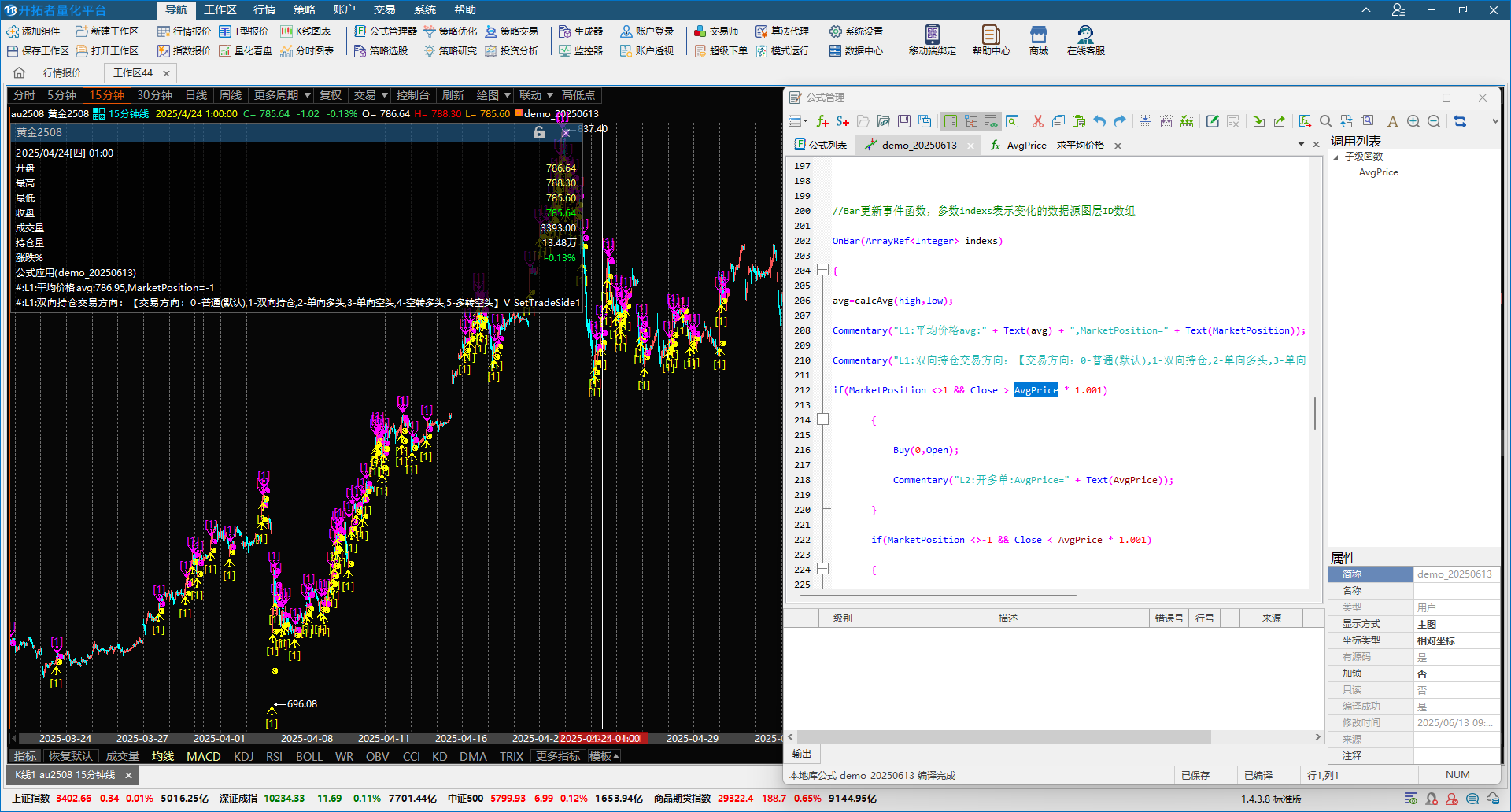Viewport: 1511px width, 812px height.
Task: Open 数据中心 data center
Action: pyautogui.click(x=856, y=51)
